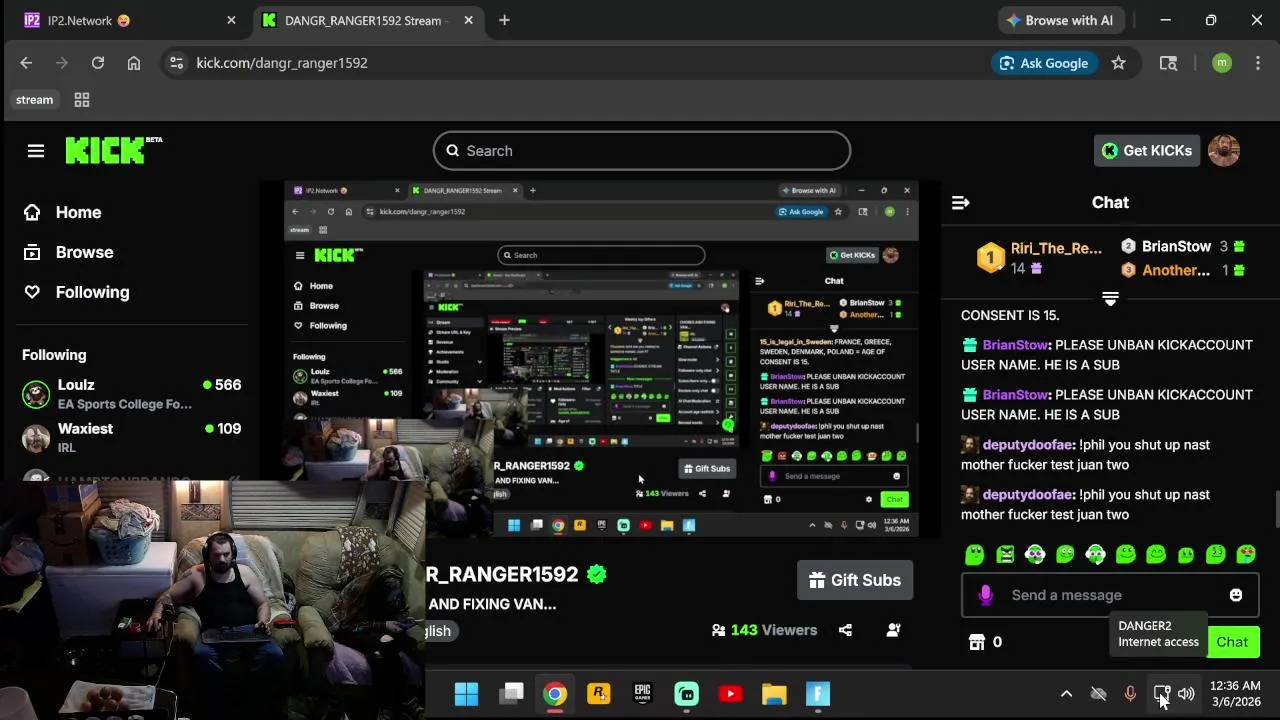Open the chat shop icon

977,642
